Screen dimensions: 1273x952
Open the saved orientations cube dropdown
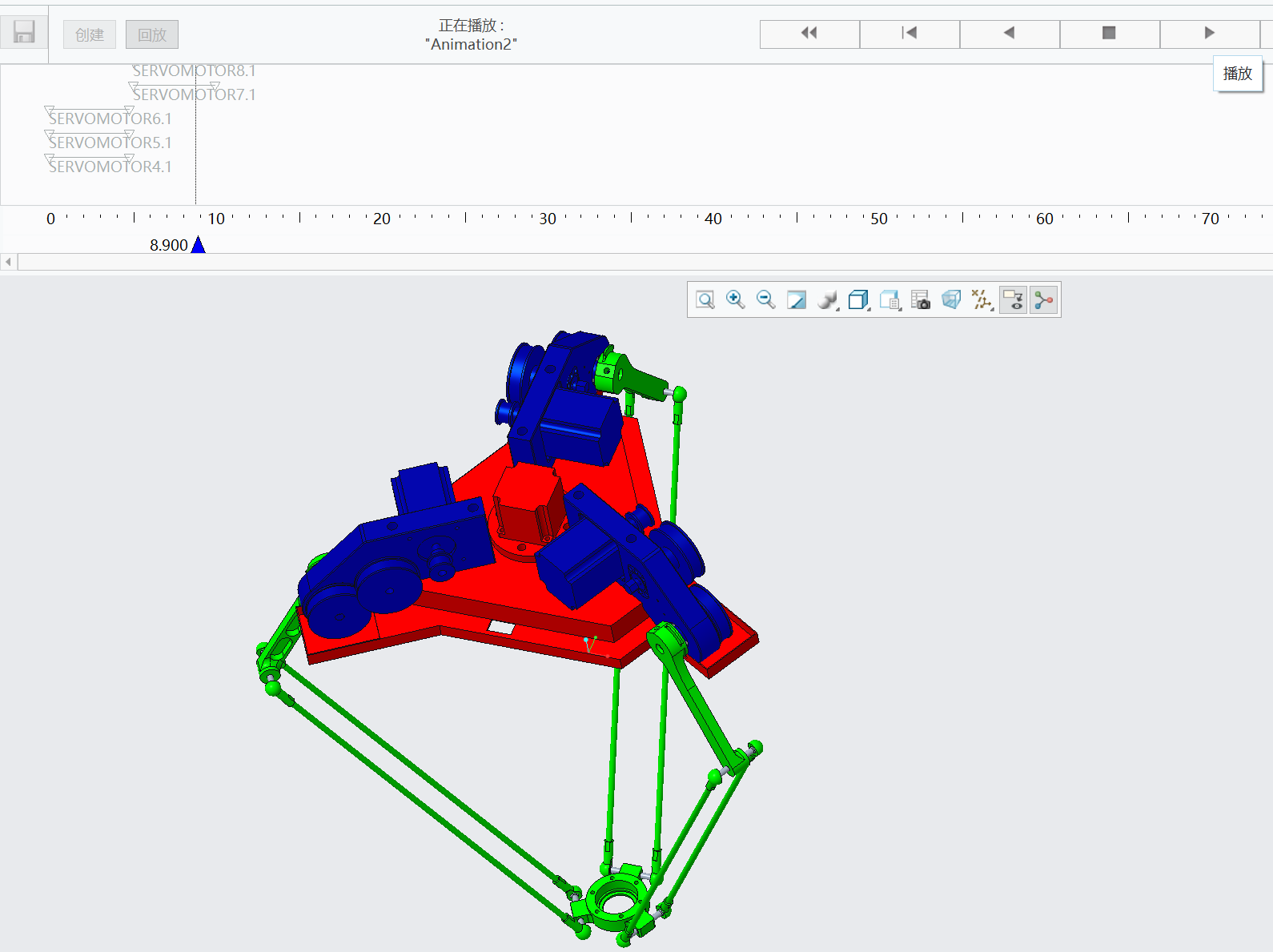coord(859,300)
